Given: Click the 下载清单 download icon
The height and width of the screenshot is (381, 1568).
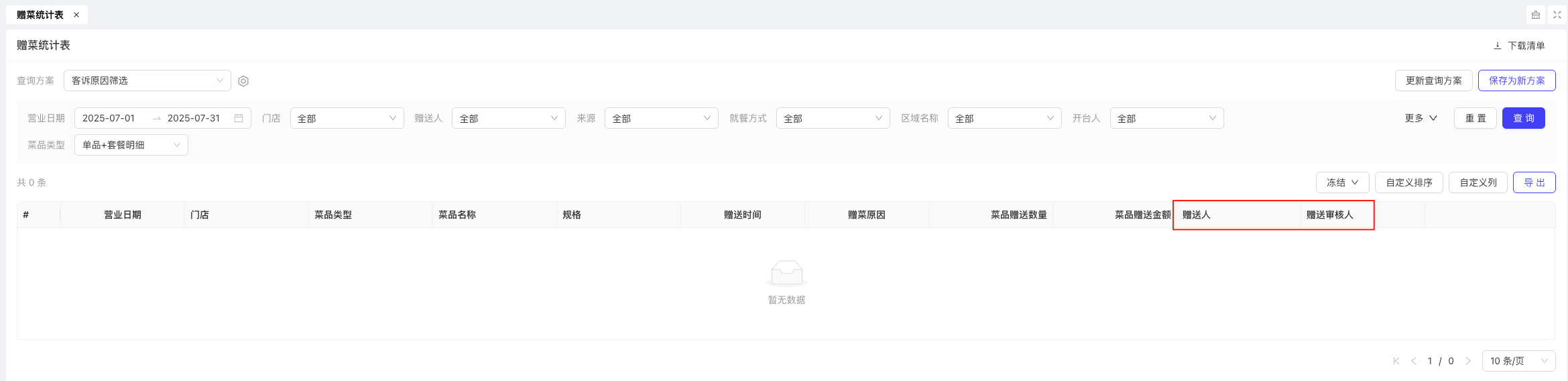Looking at the screenshot, I should (x=1497, y=46).
